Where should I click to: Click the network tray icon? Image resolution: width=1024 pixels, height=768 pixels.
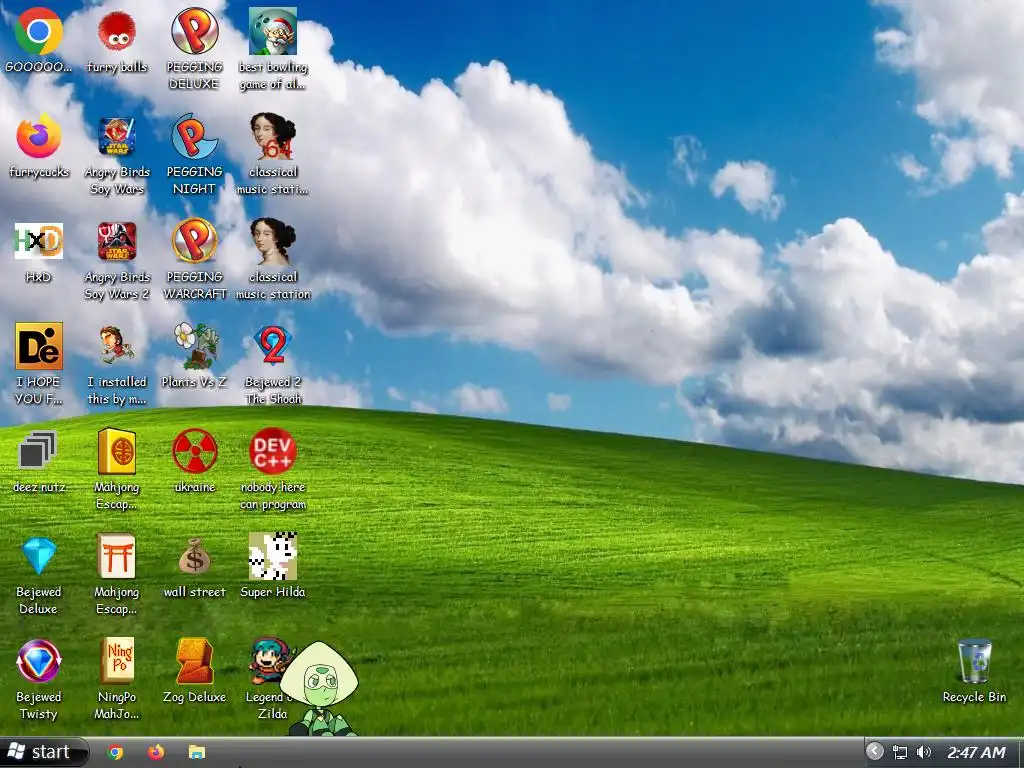pyautogui.click(x=900, y=752)
